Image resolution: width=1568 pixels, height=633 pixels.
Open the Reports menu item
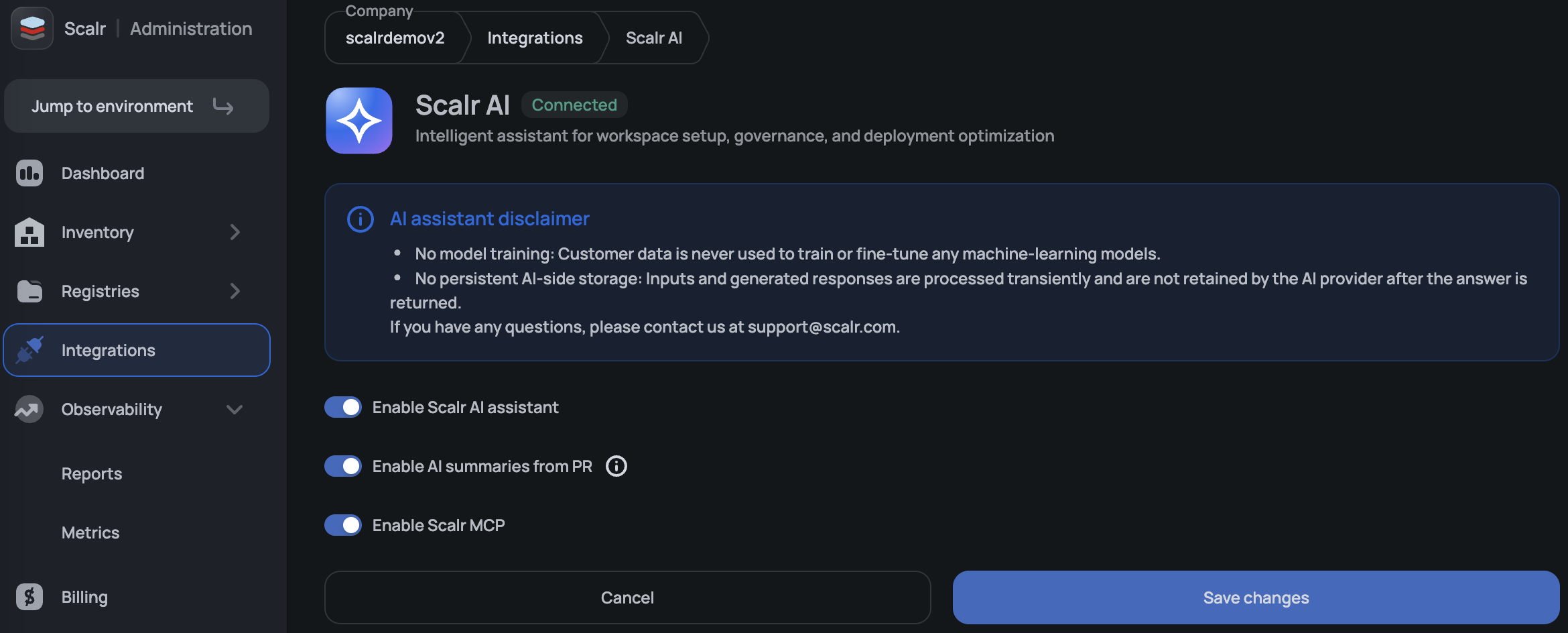coord(92,473)
